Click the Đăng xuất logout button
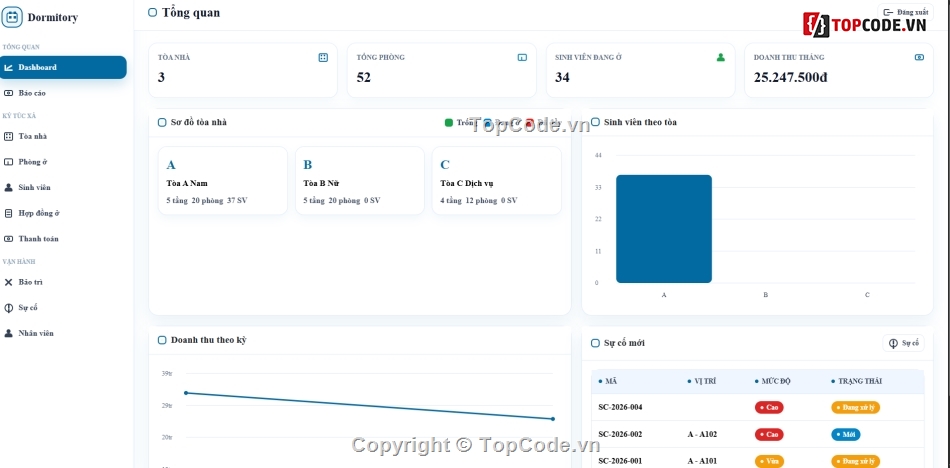Screen dimensions: 950x468 (905, 12)
